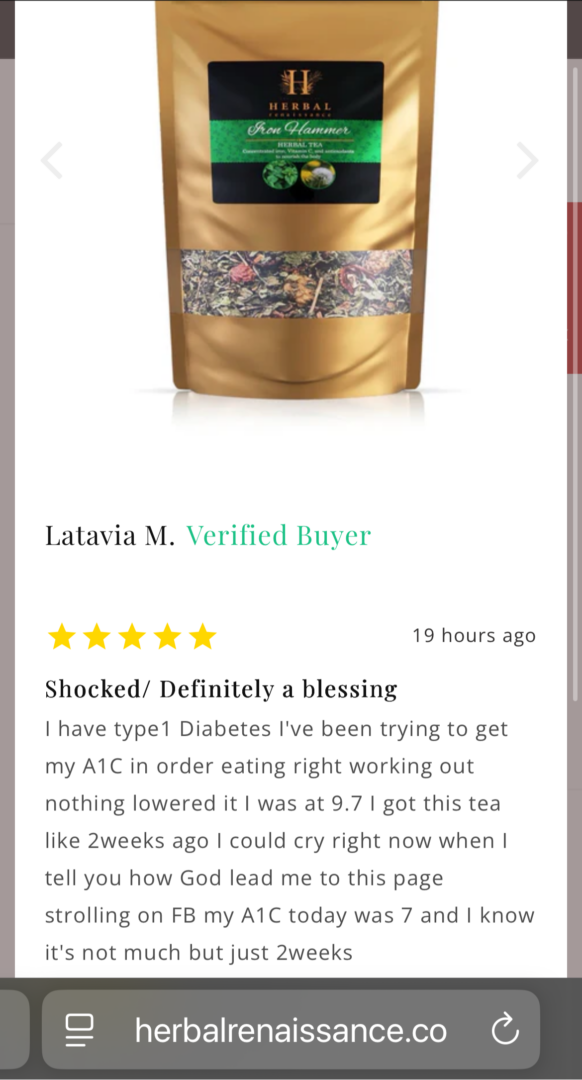Click the Verified Buyer label
The width and height of the screenshot is (582, 1080).
(x=278, y=534)
